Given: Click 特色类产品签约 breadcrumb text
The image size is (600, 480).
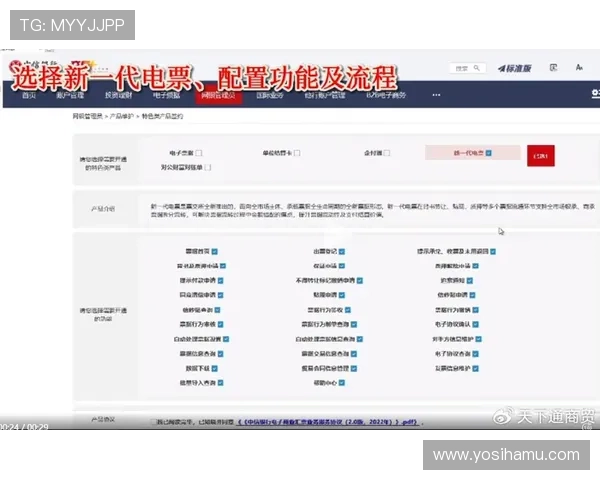Looking at the screenshot, I should coord(162,116).
